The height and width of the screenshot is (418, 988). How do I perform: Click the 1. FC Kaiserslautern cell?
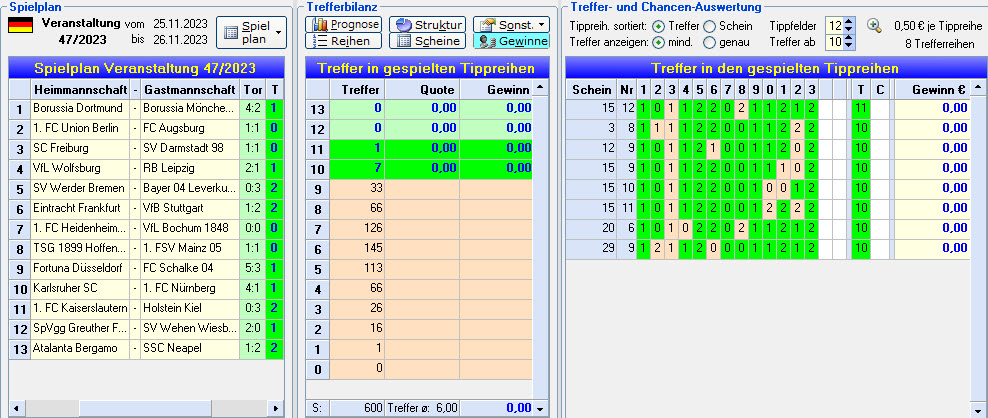[81, 308]
